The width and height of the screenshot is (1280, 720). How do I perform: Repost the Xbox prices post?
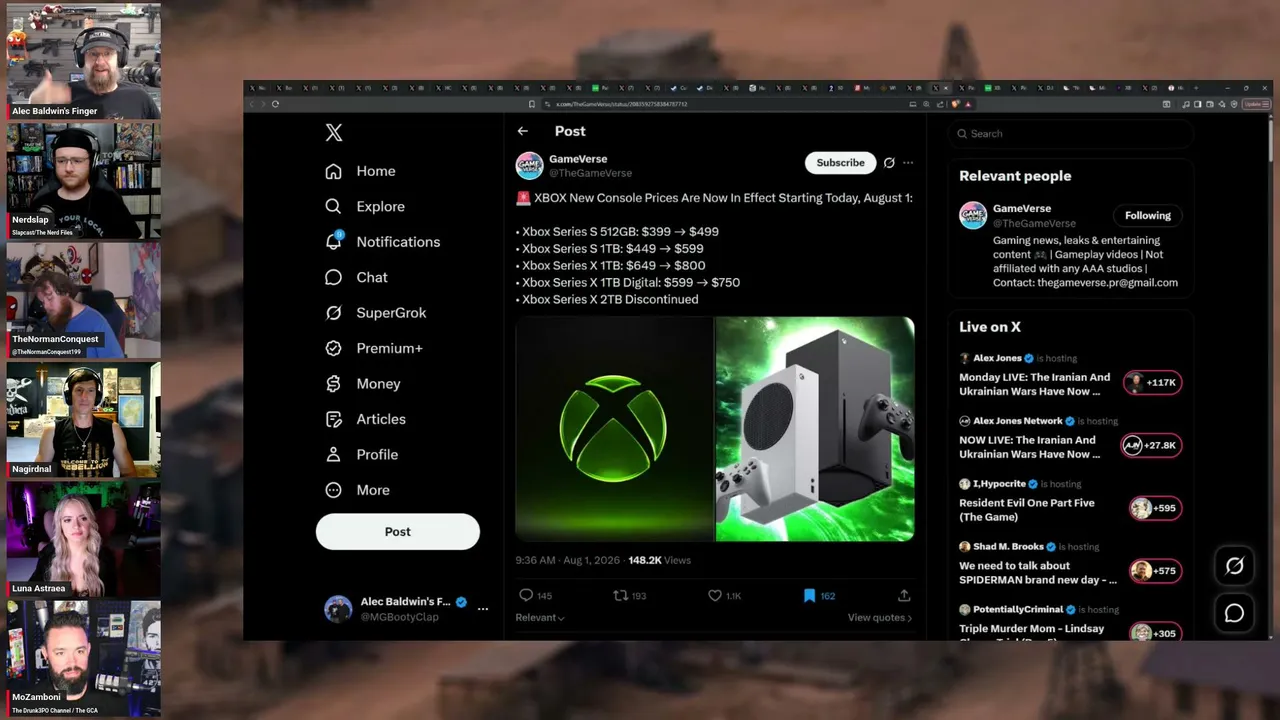pos(621,595)
